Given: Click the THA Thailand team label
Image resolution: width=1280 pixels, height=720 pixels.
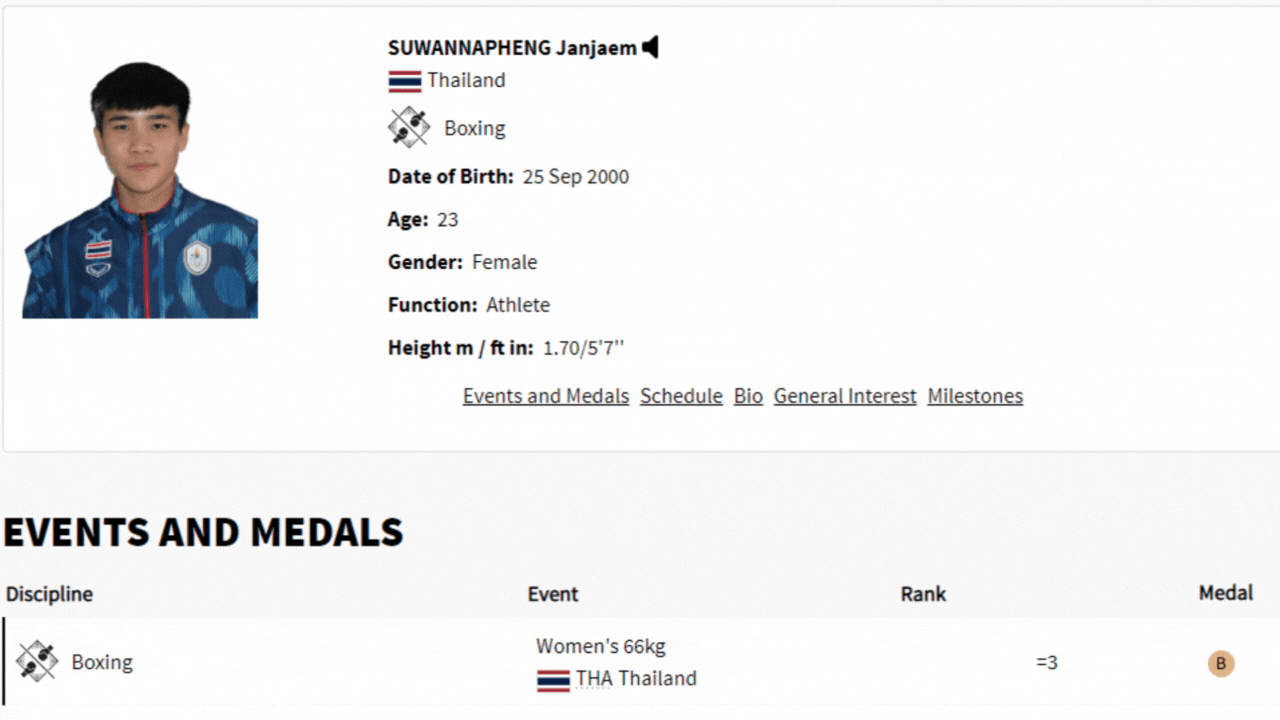Looking at the screenshot, I should point(636,679).
